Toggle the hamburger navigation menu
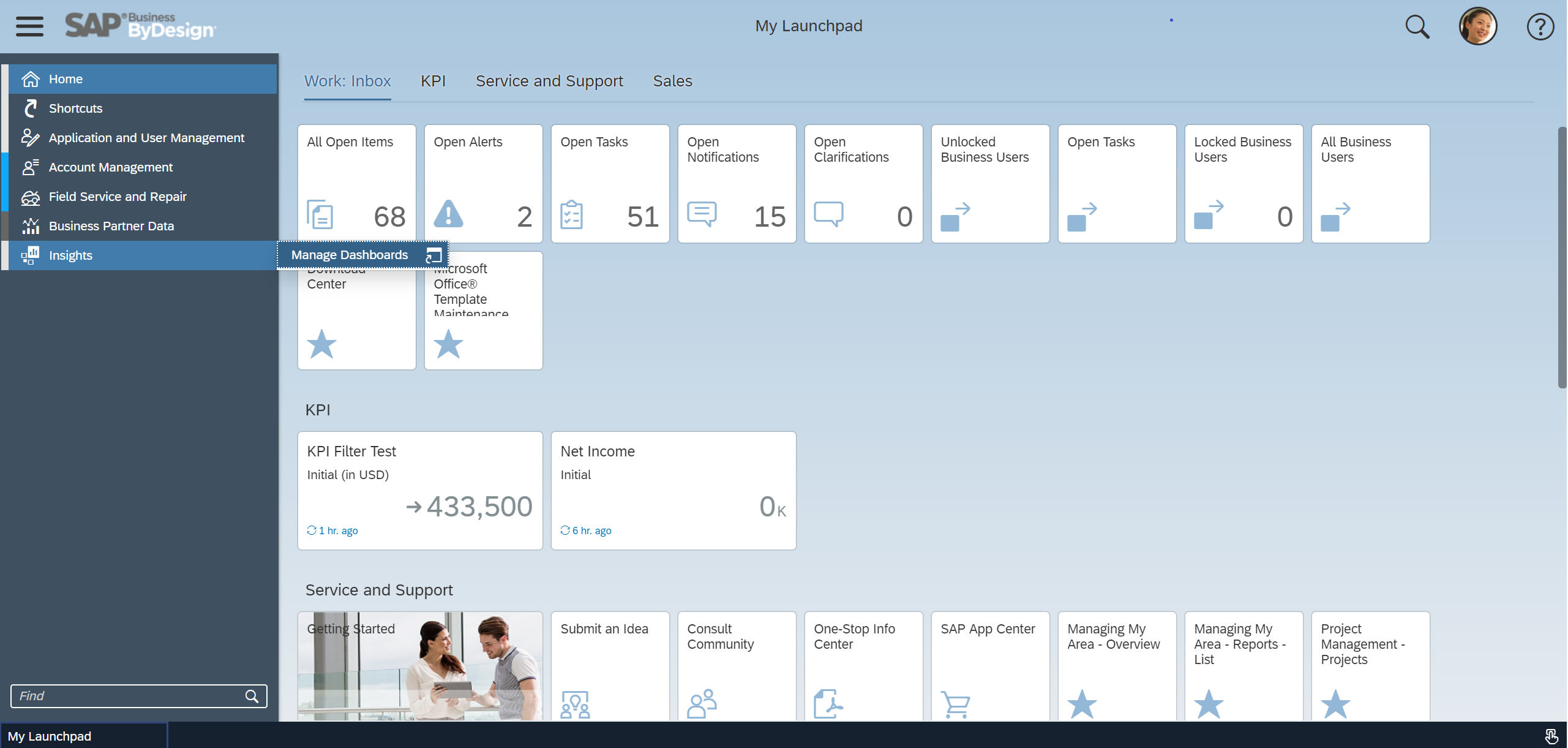Viewport: 1568px width, 748px height. [x=29, y=26]
